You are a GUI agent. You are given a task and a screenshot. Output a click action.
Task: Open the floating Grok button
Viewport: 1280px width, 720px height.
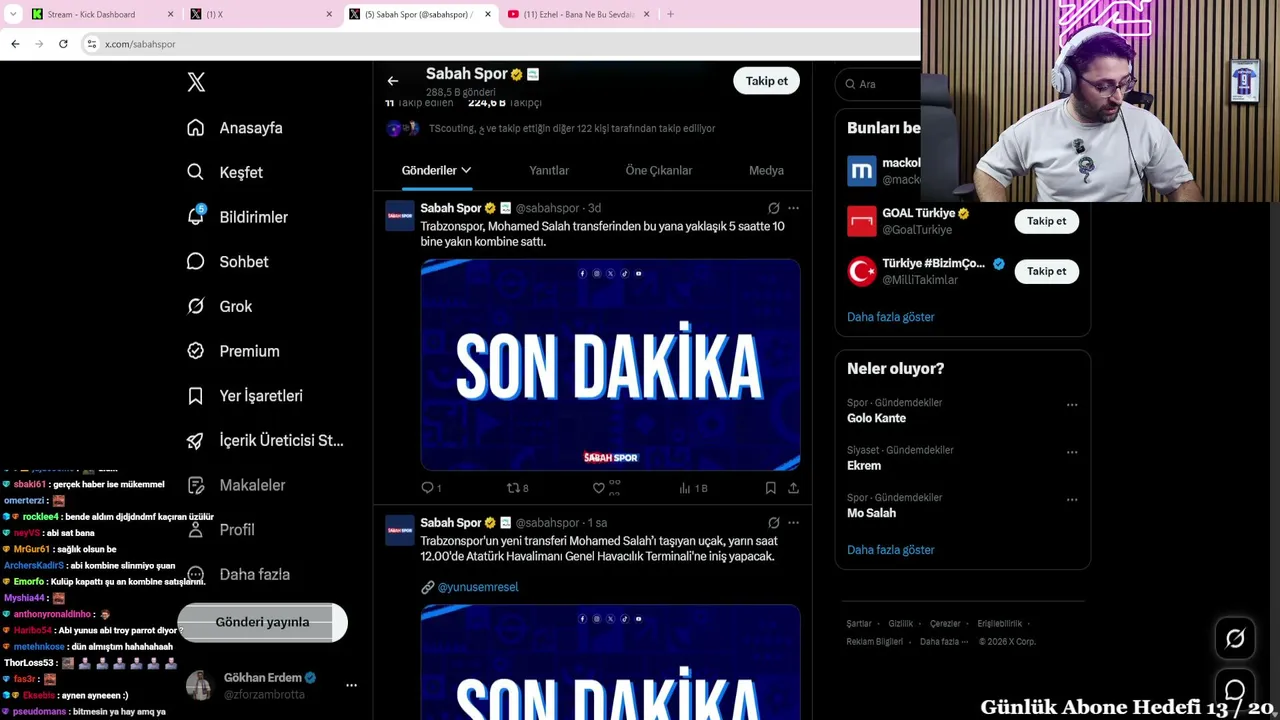[x=1235, y=639]
